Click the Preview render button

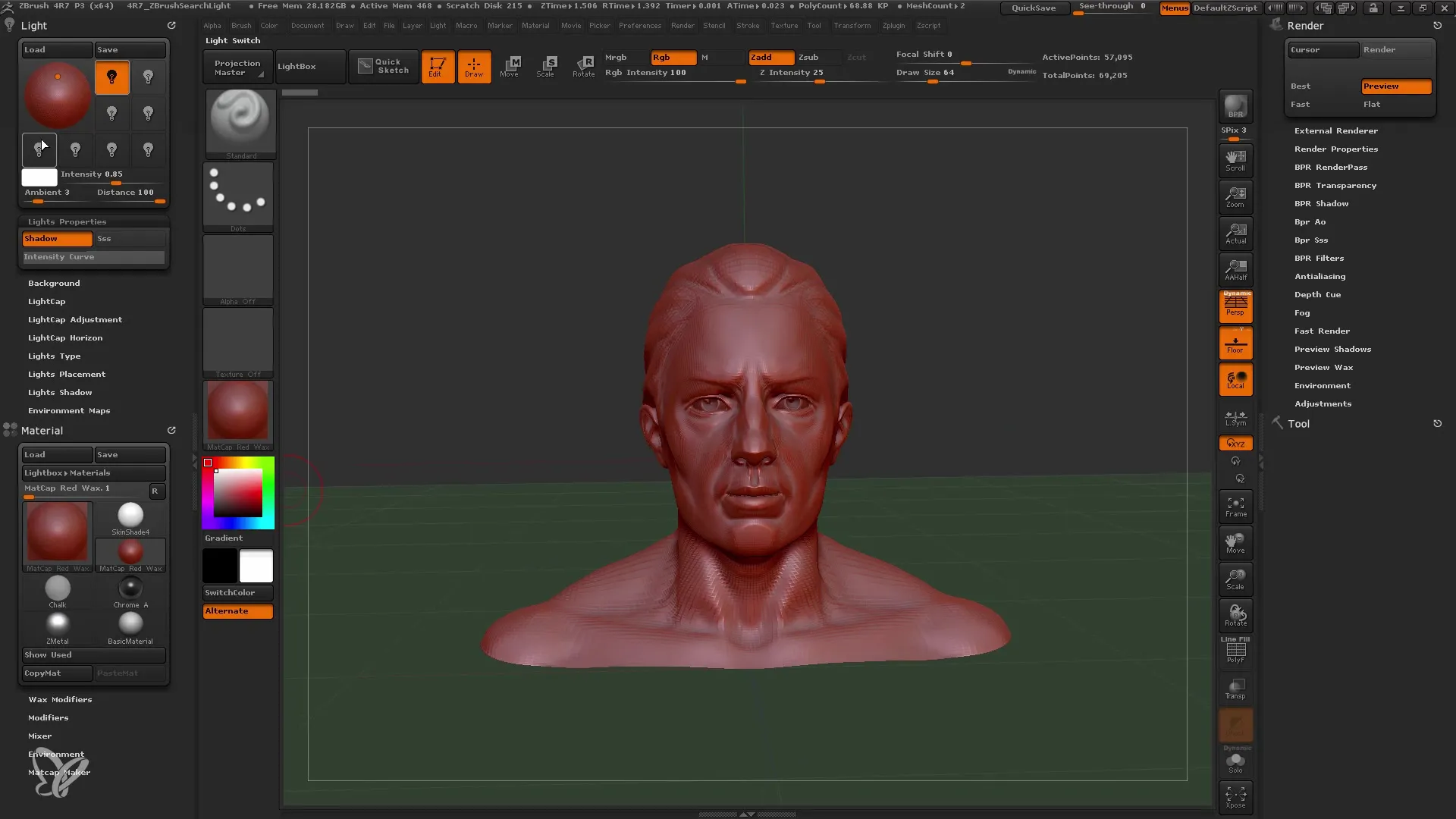1395,86
